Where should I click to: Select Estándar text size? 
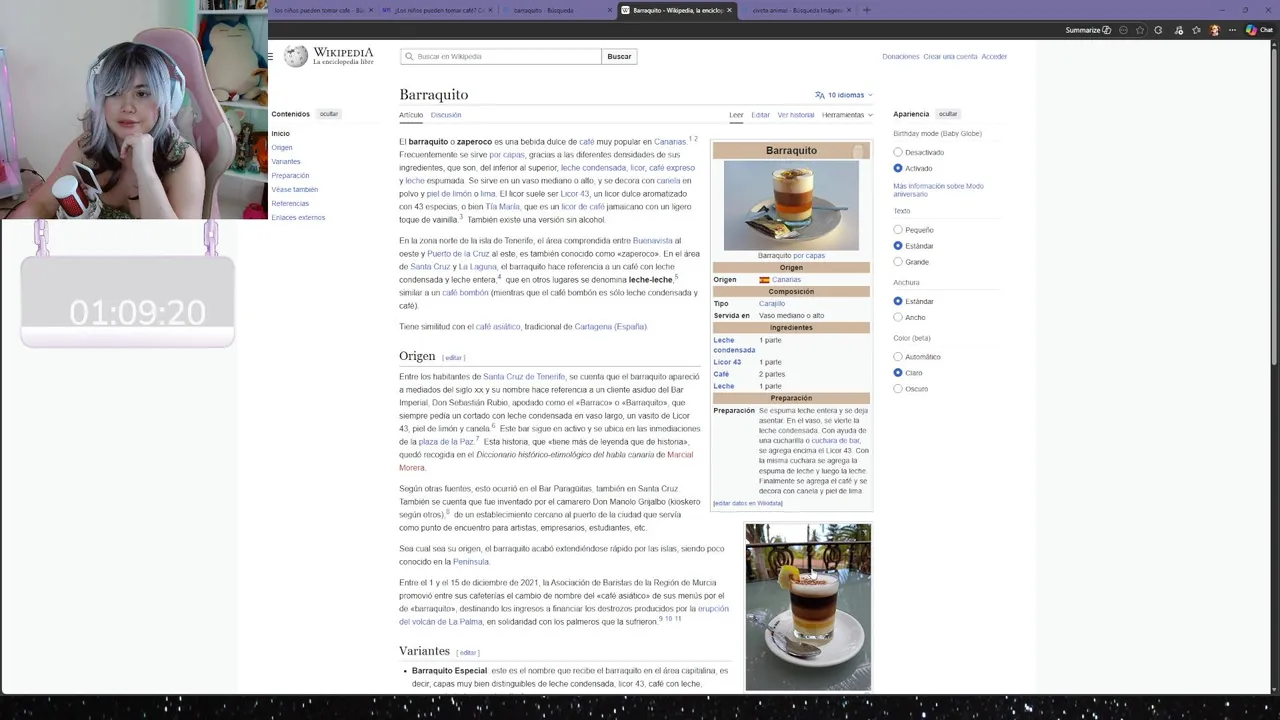898,246
